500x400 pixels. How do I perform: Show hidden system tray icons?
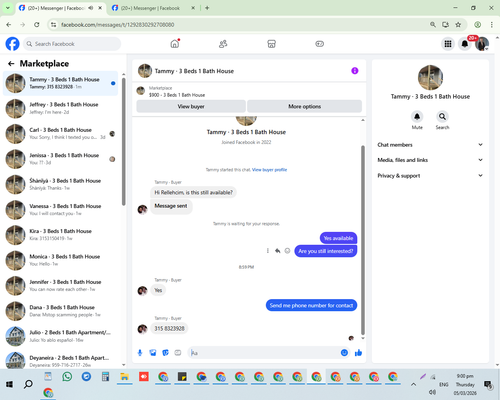(x=413, y=384)
